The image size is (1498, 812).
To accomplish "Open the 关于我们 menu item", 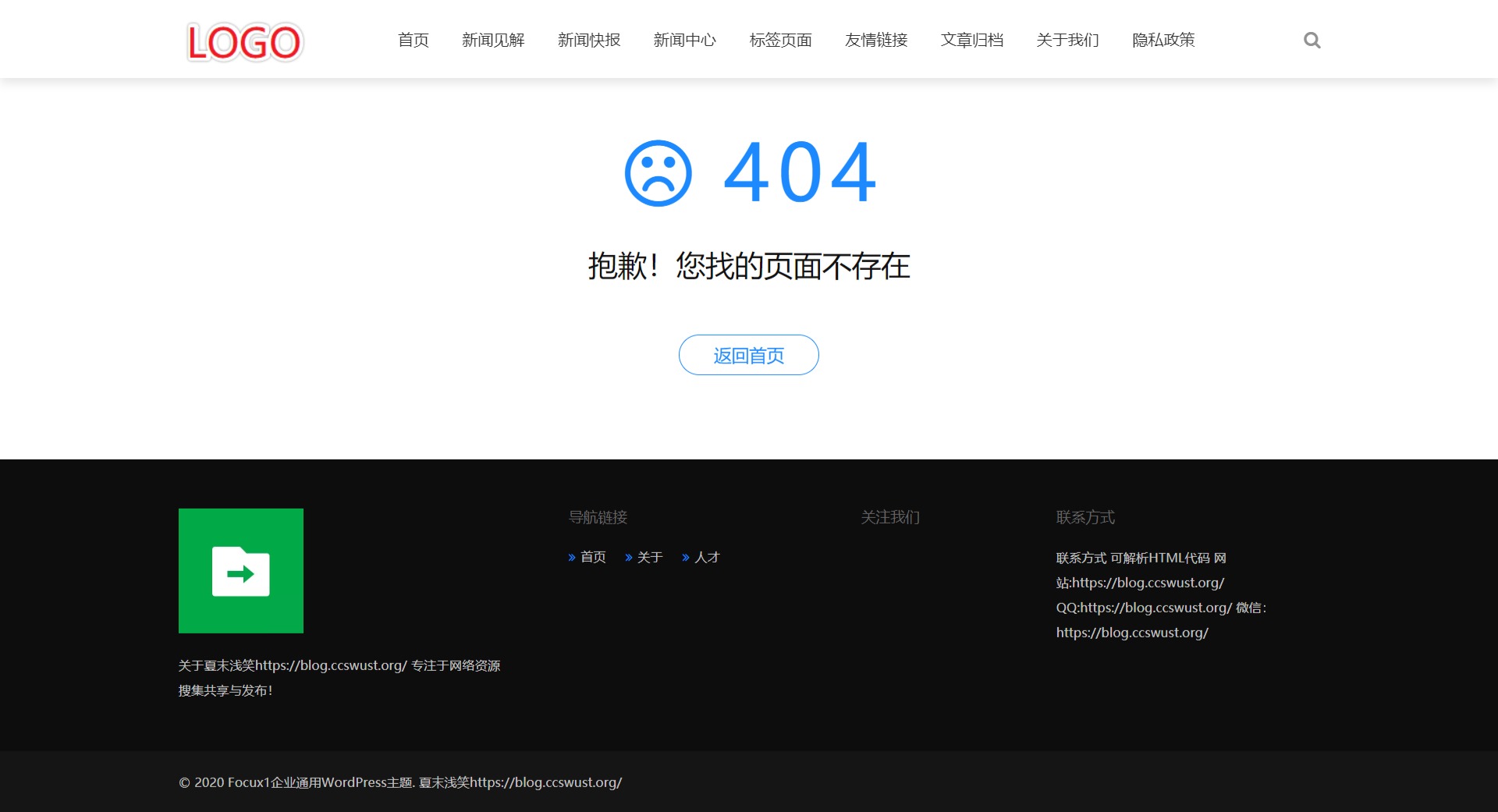I will pyautogui.click(x=1067, y=40).
